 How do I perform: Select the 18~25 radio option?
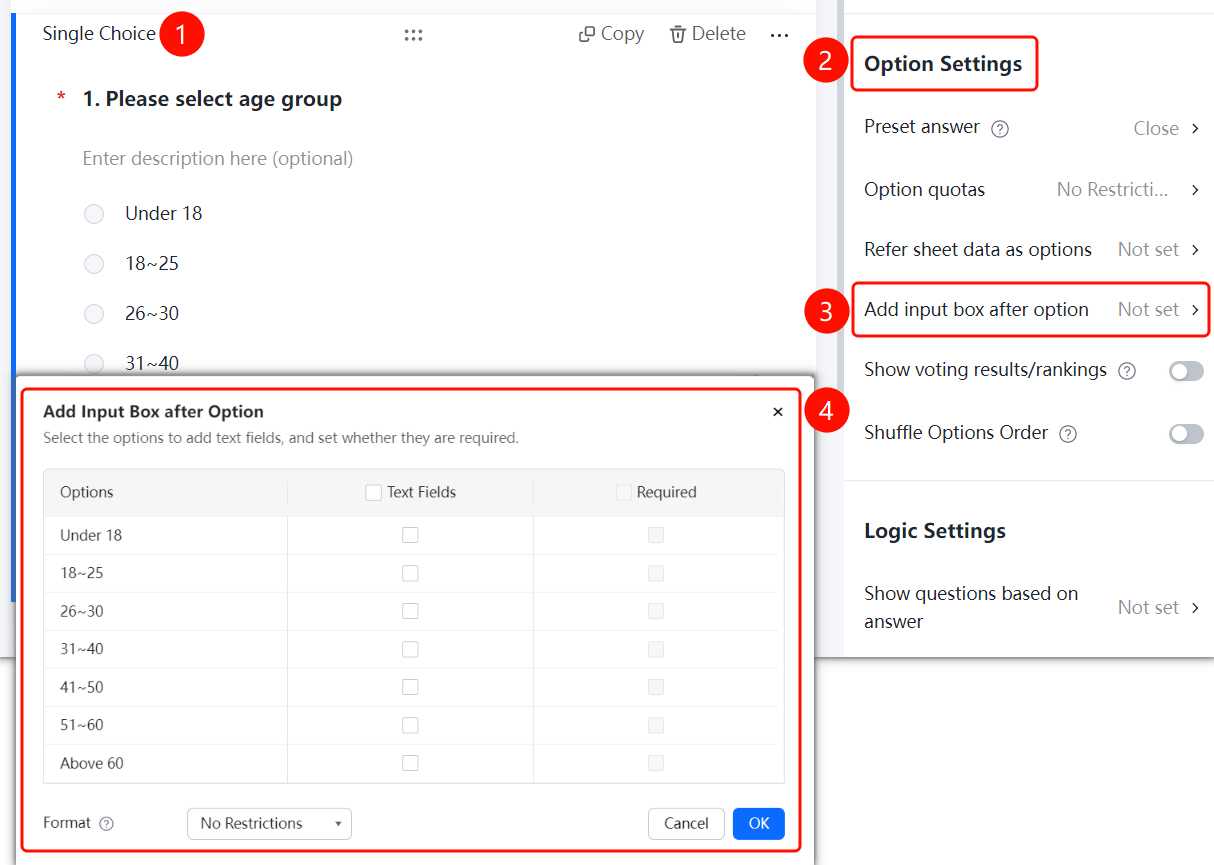tap(94, 264)
